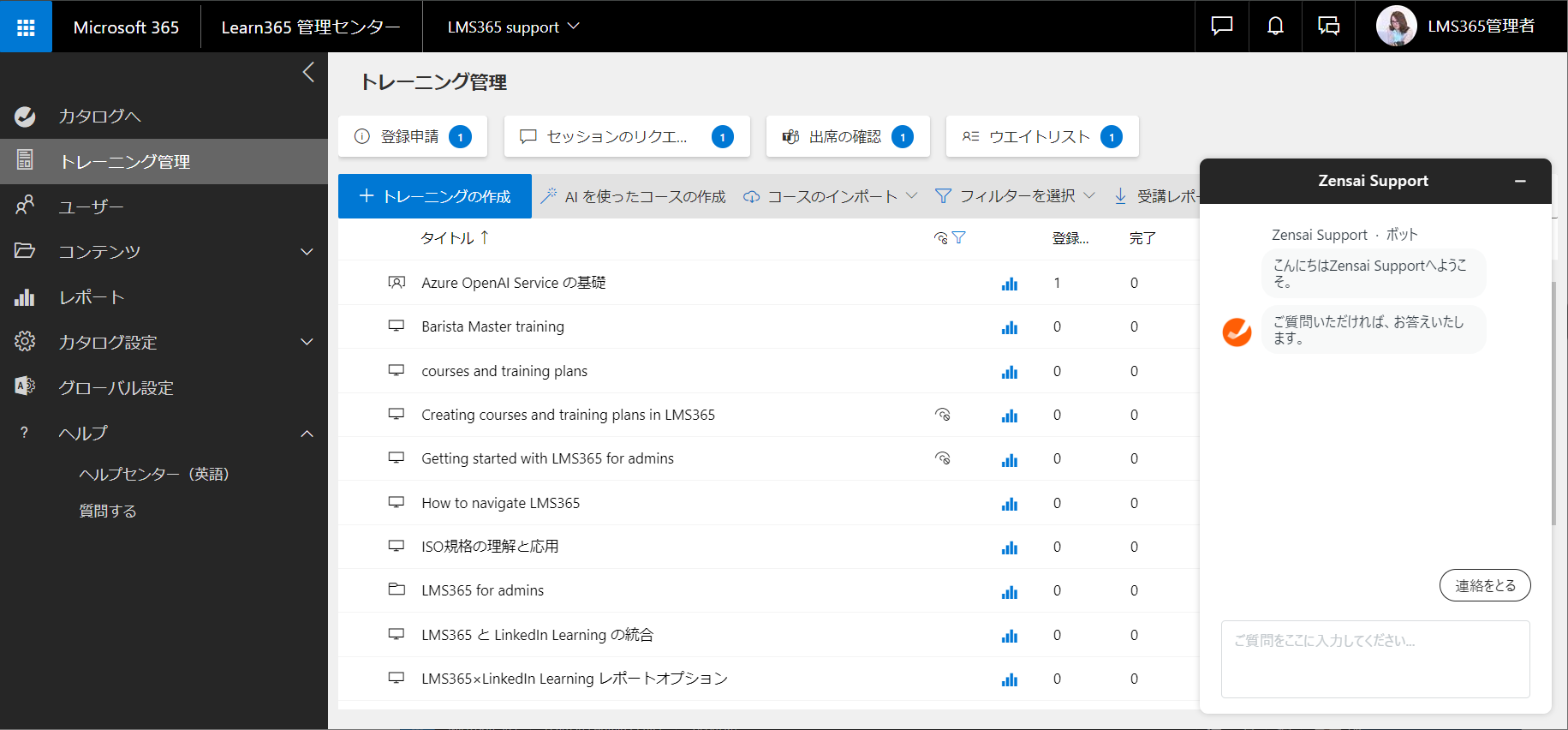Image resolution: width=1568 pixels, height=730 pixels.
Task: Open statistics chart for courses and training plans
Action: (x=1010, y=372)
